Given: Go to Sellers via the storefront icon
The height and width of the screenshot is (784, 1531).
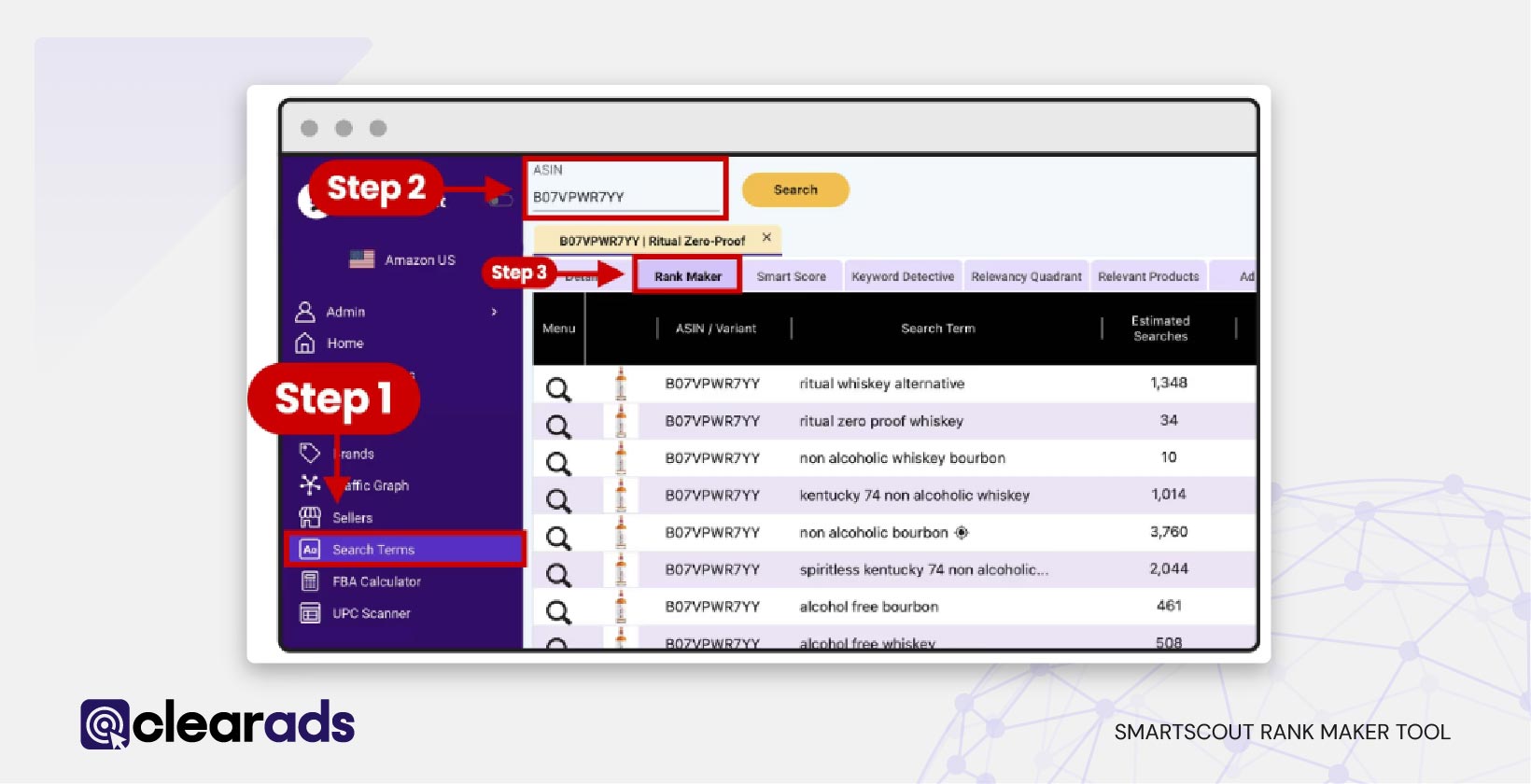Looking at the screenshot, I should click(310, 517).
